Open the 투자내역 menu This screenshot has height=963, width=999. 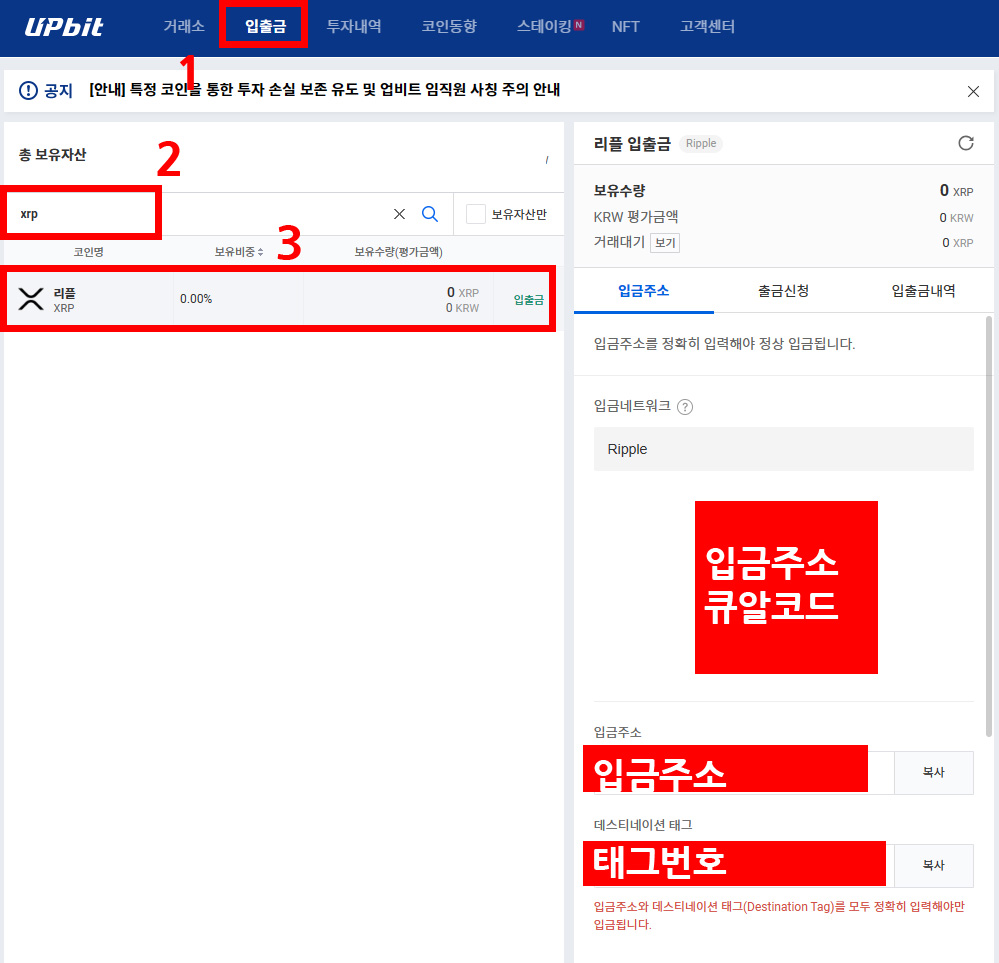pos(354,27)
